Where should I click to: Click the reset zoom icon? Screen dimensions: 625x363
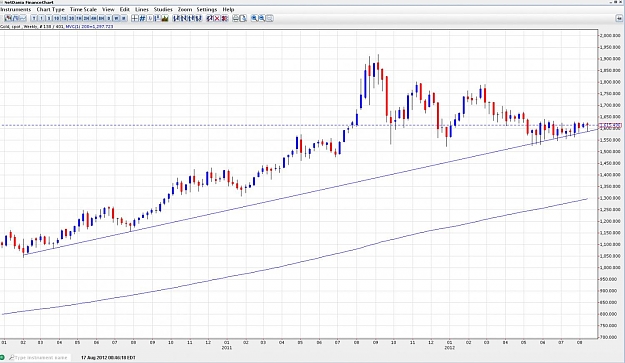(x=269, y=18)
